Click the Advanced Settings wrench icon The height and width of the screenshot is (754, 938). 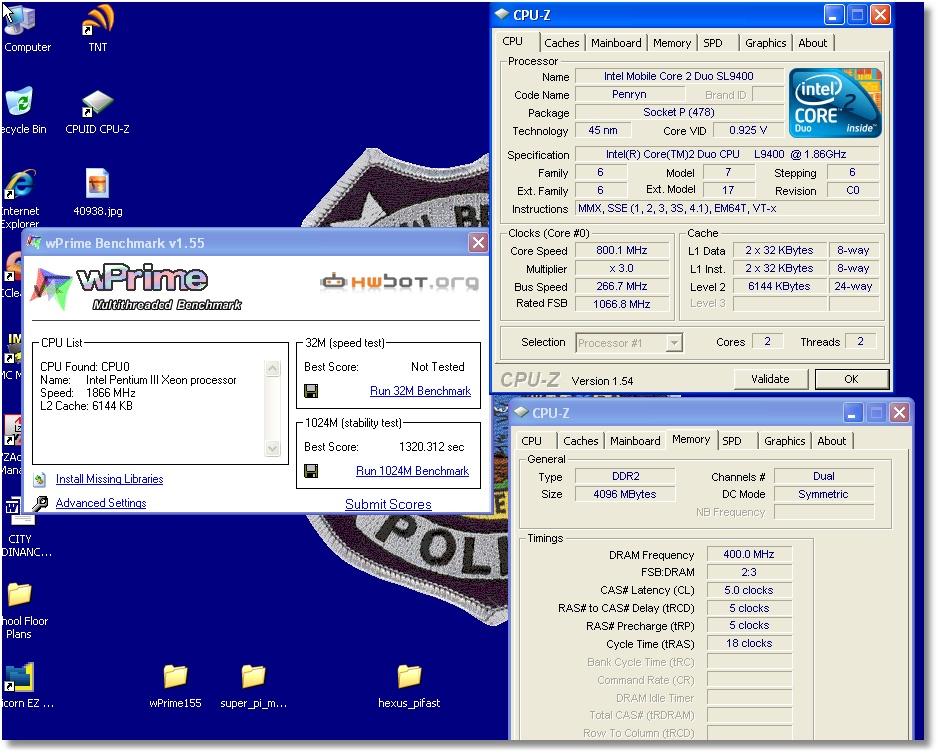40,503
